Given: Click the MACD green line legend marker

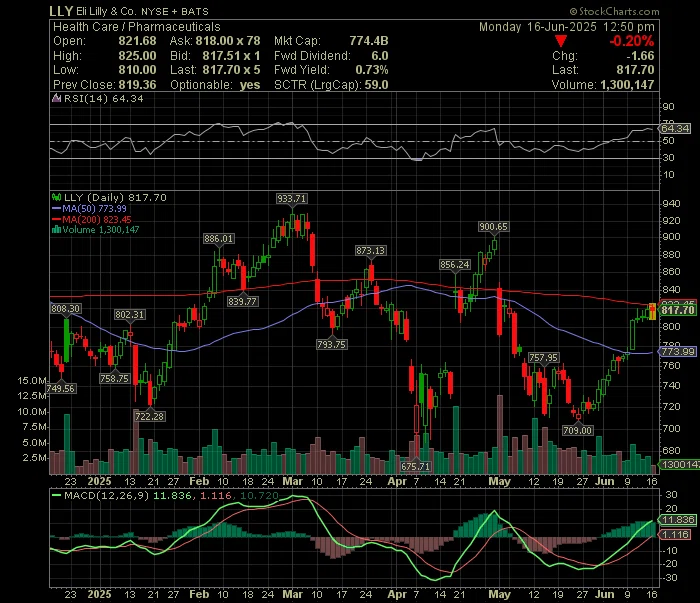Looking at the screenshot, I should click(56, 495).
